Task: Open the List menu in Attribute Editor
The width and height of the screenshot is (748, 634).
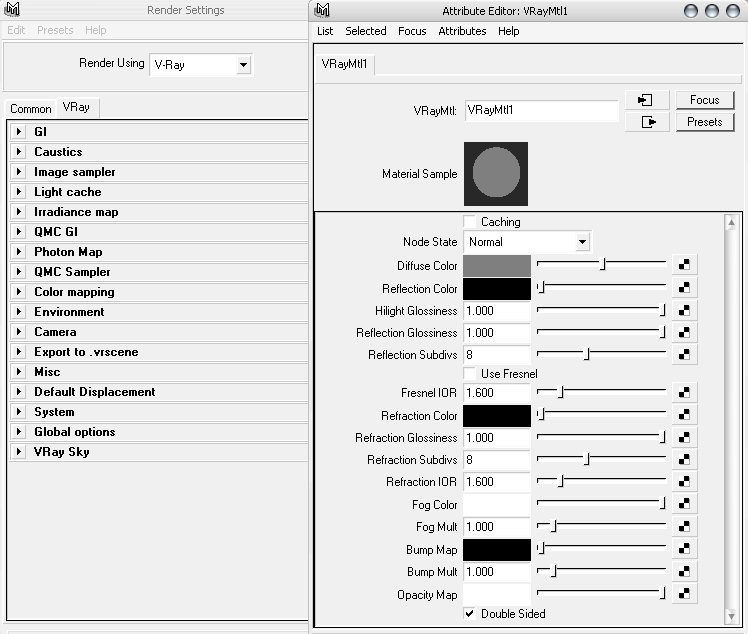Action: [x=325, y=31]
